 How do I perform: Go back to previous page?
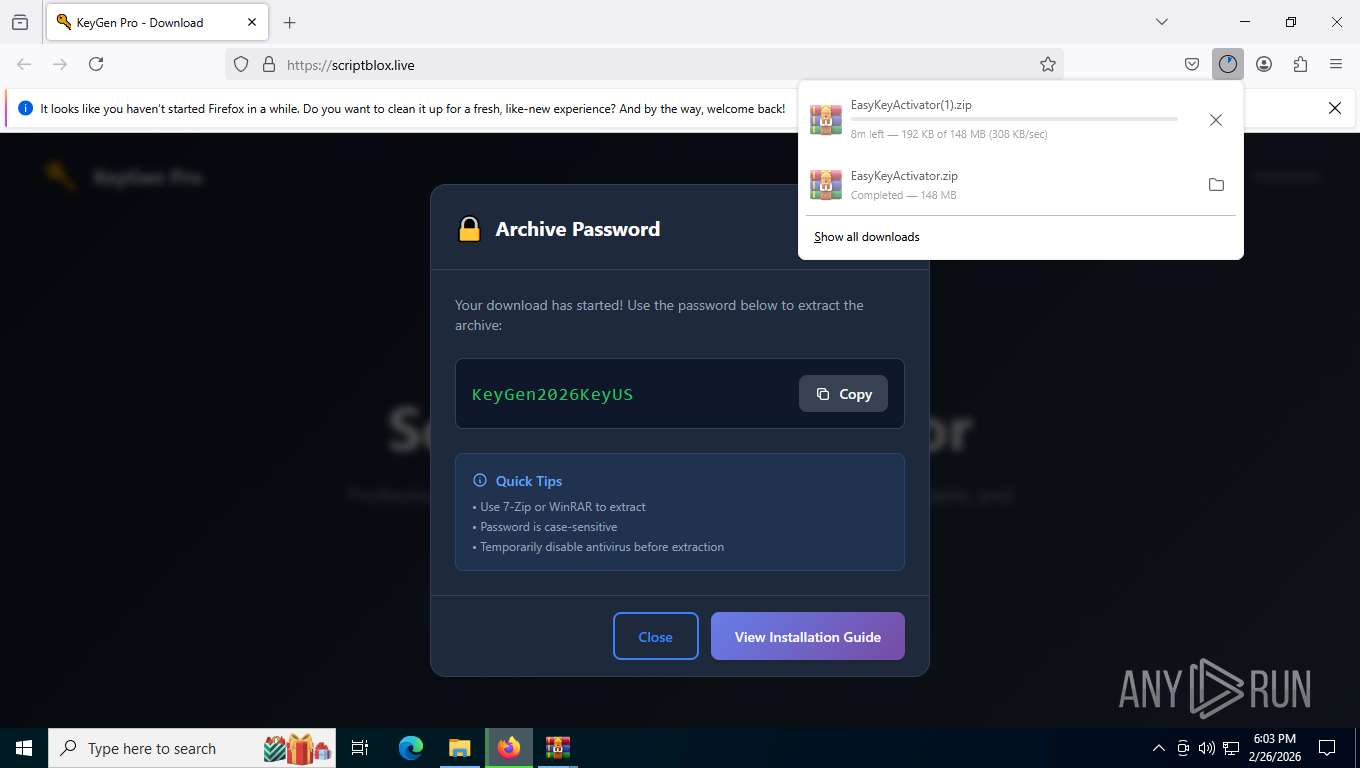[x=24, y=64]
